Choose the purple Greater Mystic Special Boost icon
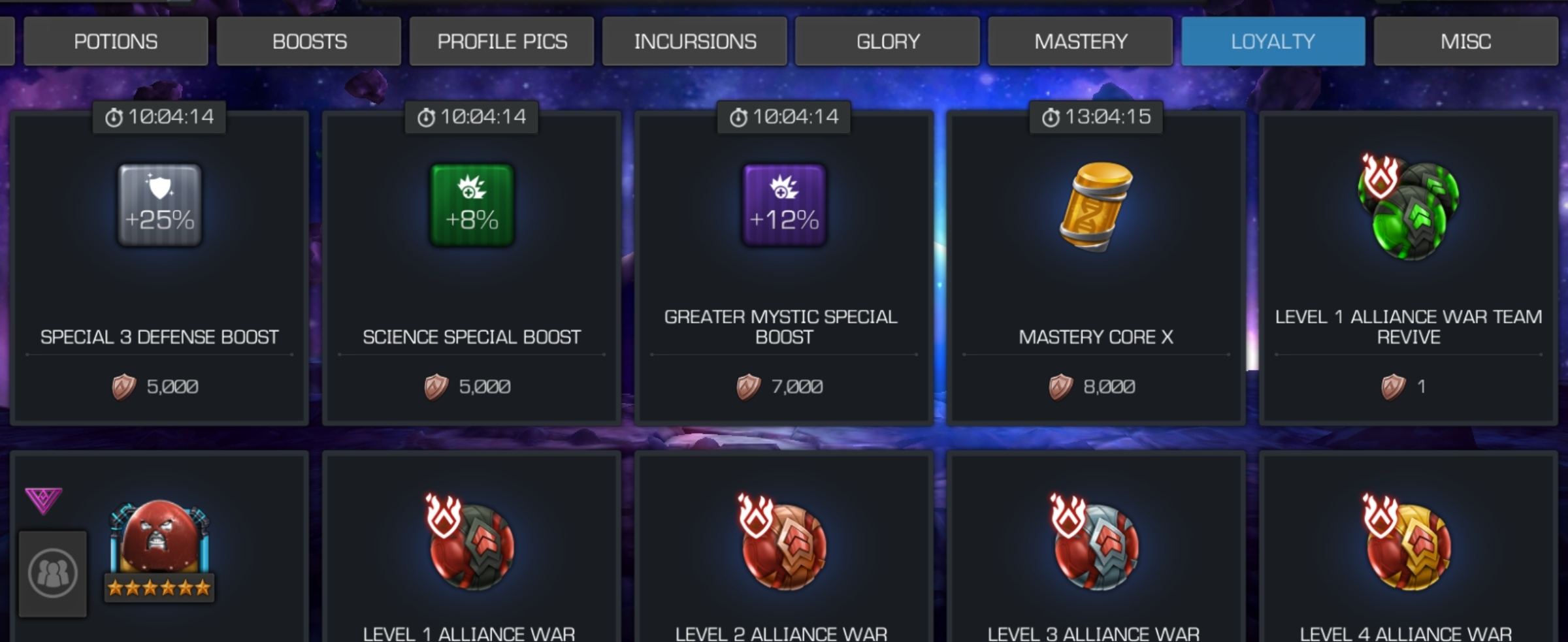Screen dimensions: 1568x642 click(784, 205)
